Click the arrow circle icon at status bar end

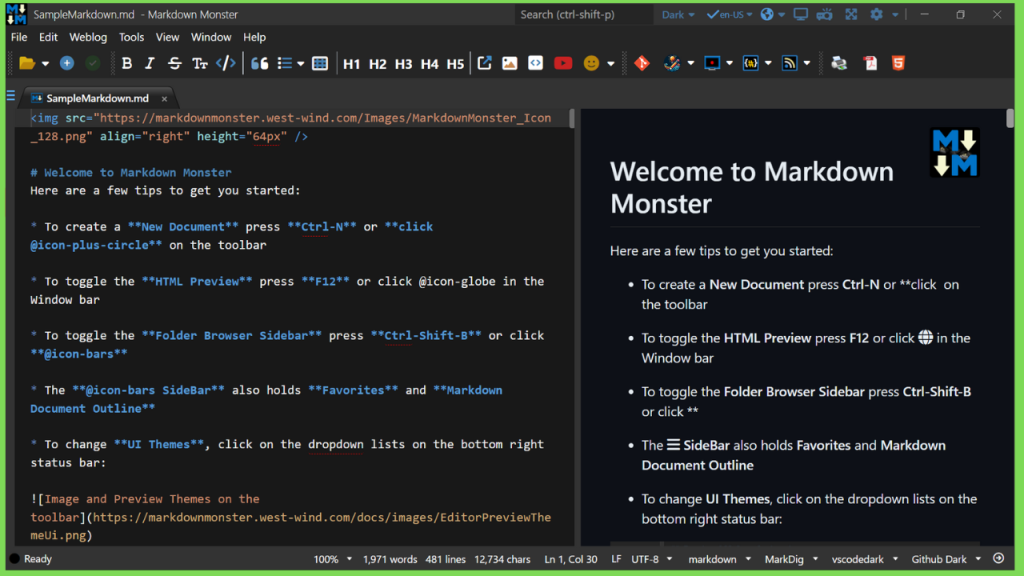[999, 558]
